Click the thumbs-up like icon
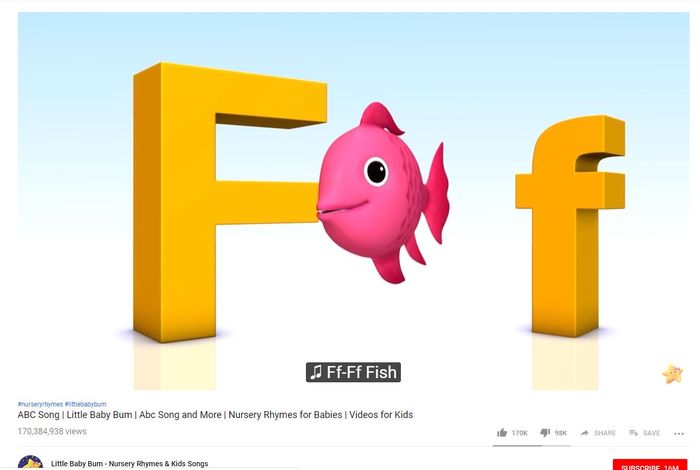Screen dimensions: 700x470 pyautogui.click(x=502, y=433)
